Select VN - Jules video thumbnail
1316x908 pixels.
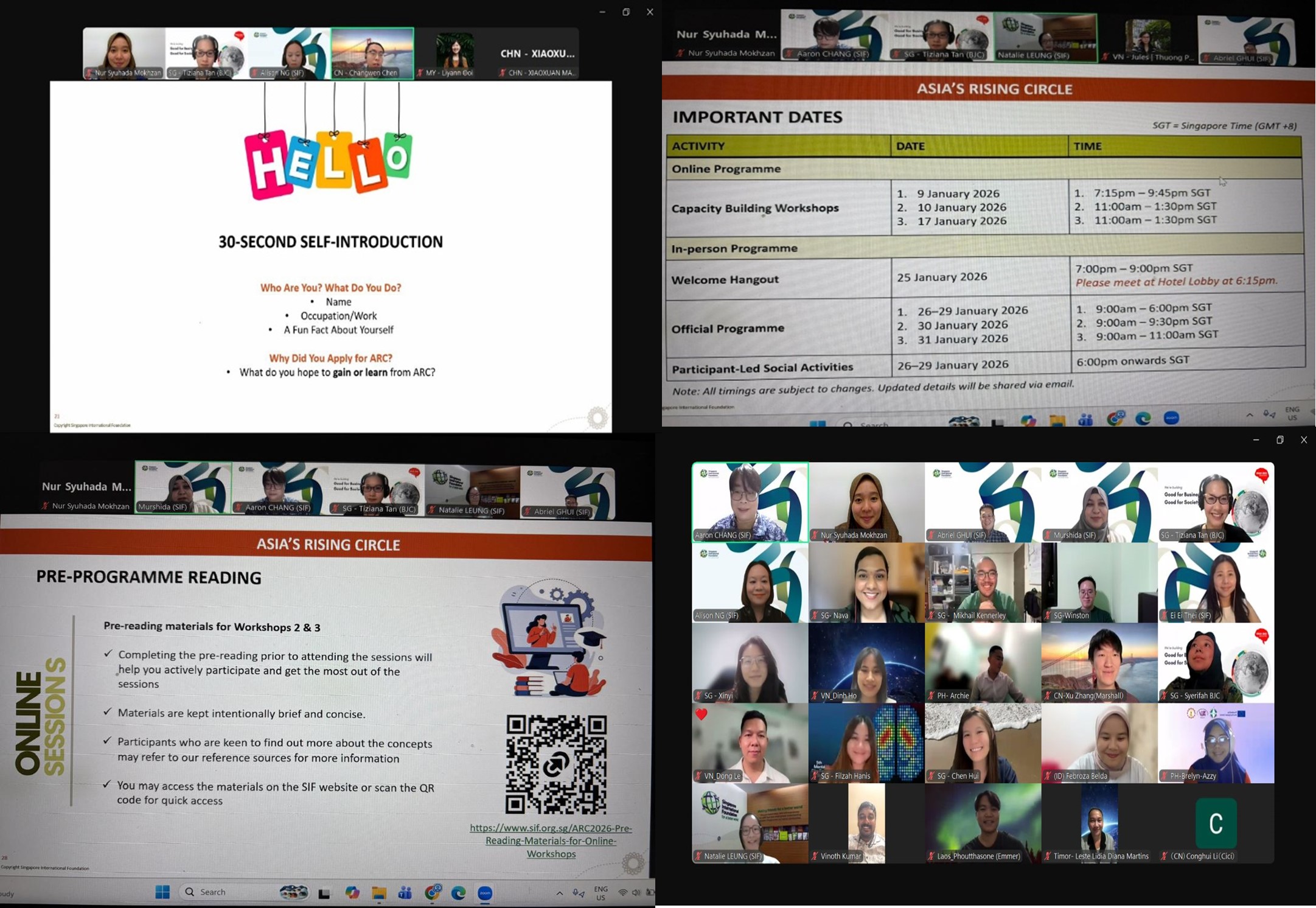pos(1147,40)
